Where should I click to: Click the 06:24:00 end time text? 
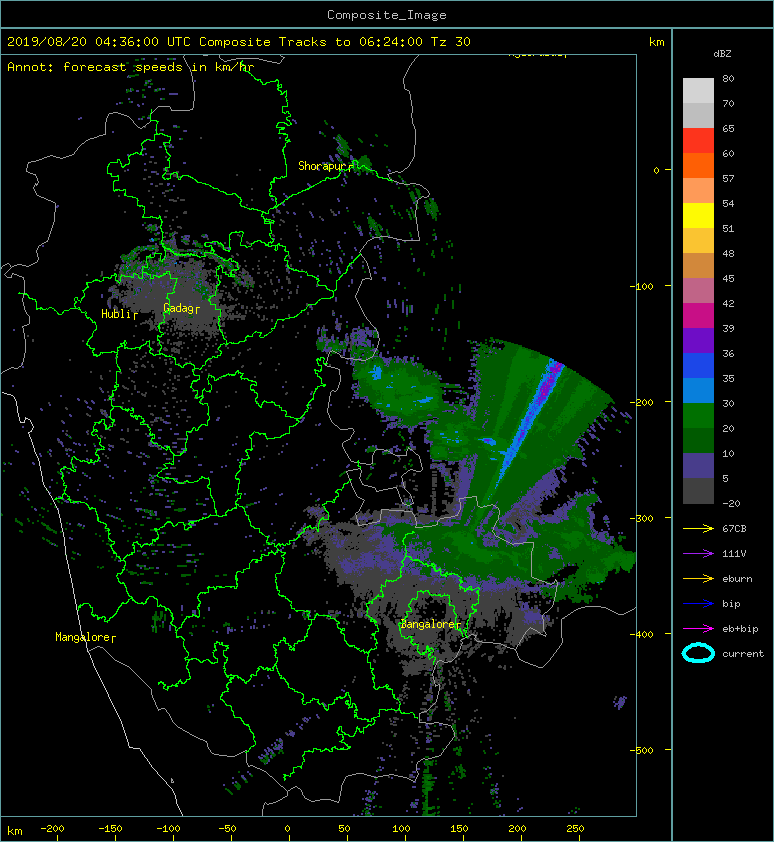click(391, 42)
